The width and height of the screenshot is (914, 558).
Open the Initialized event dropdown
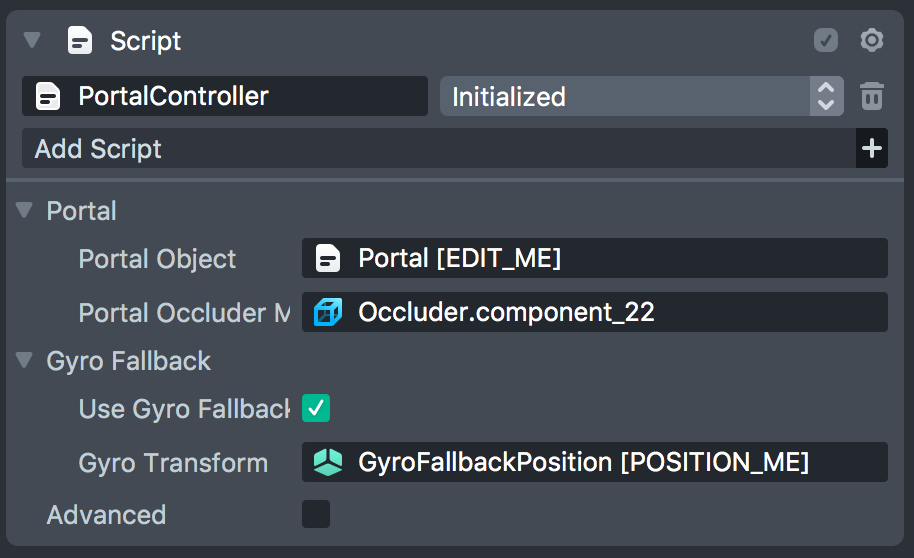(x=640, y=97)
